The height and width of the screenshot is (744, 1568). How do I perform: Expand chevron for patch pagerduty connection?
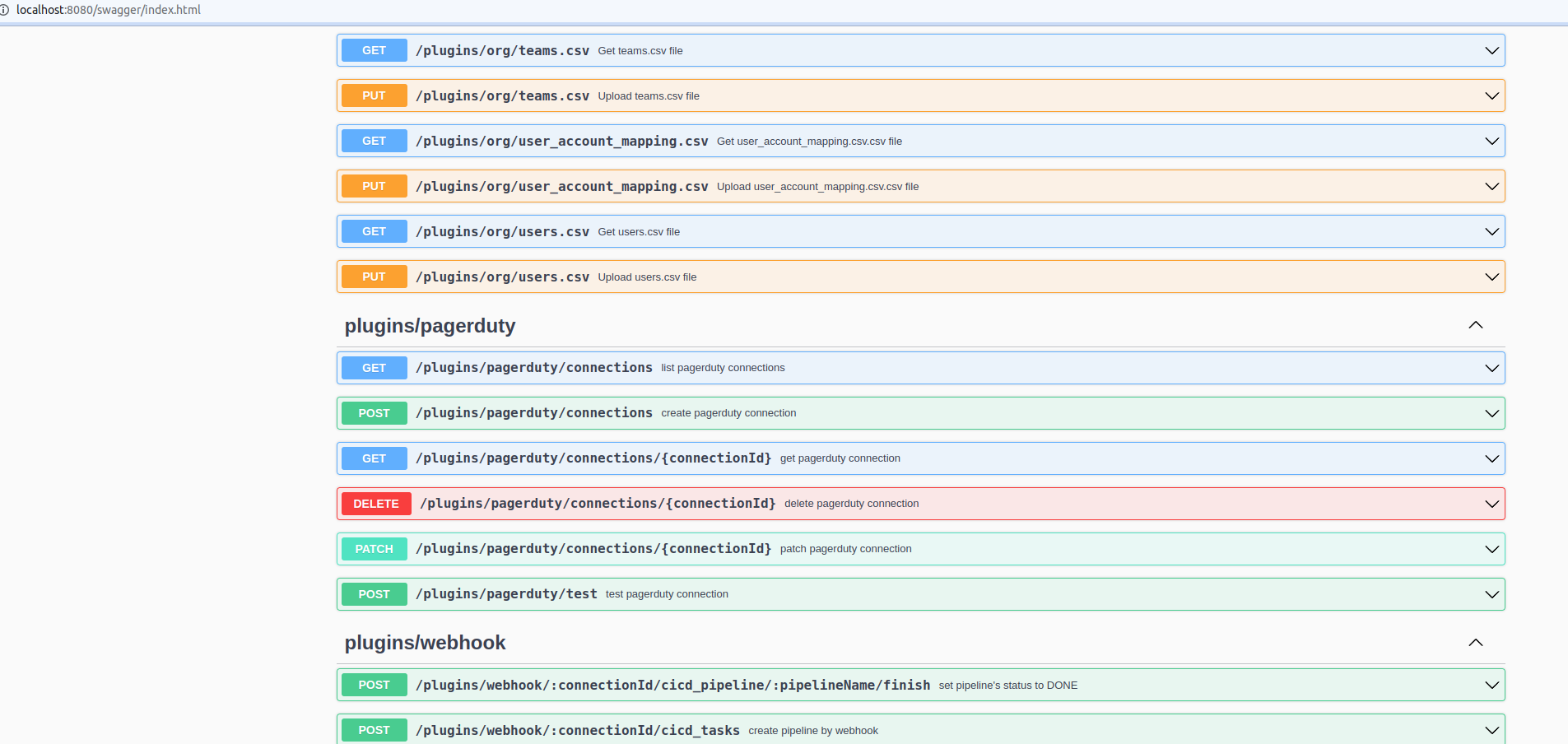point(1491,549)
